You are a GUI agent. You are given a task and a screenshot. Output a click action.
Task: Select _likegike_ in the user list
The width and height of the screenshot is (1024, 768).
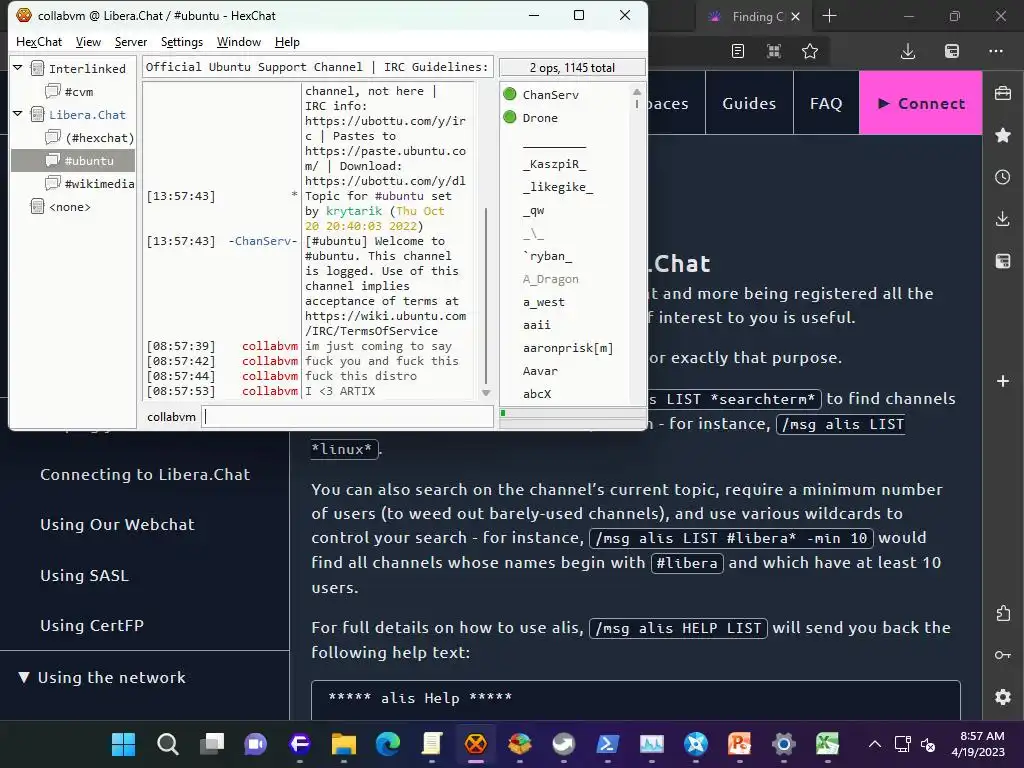tap(558, 187)
